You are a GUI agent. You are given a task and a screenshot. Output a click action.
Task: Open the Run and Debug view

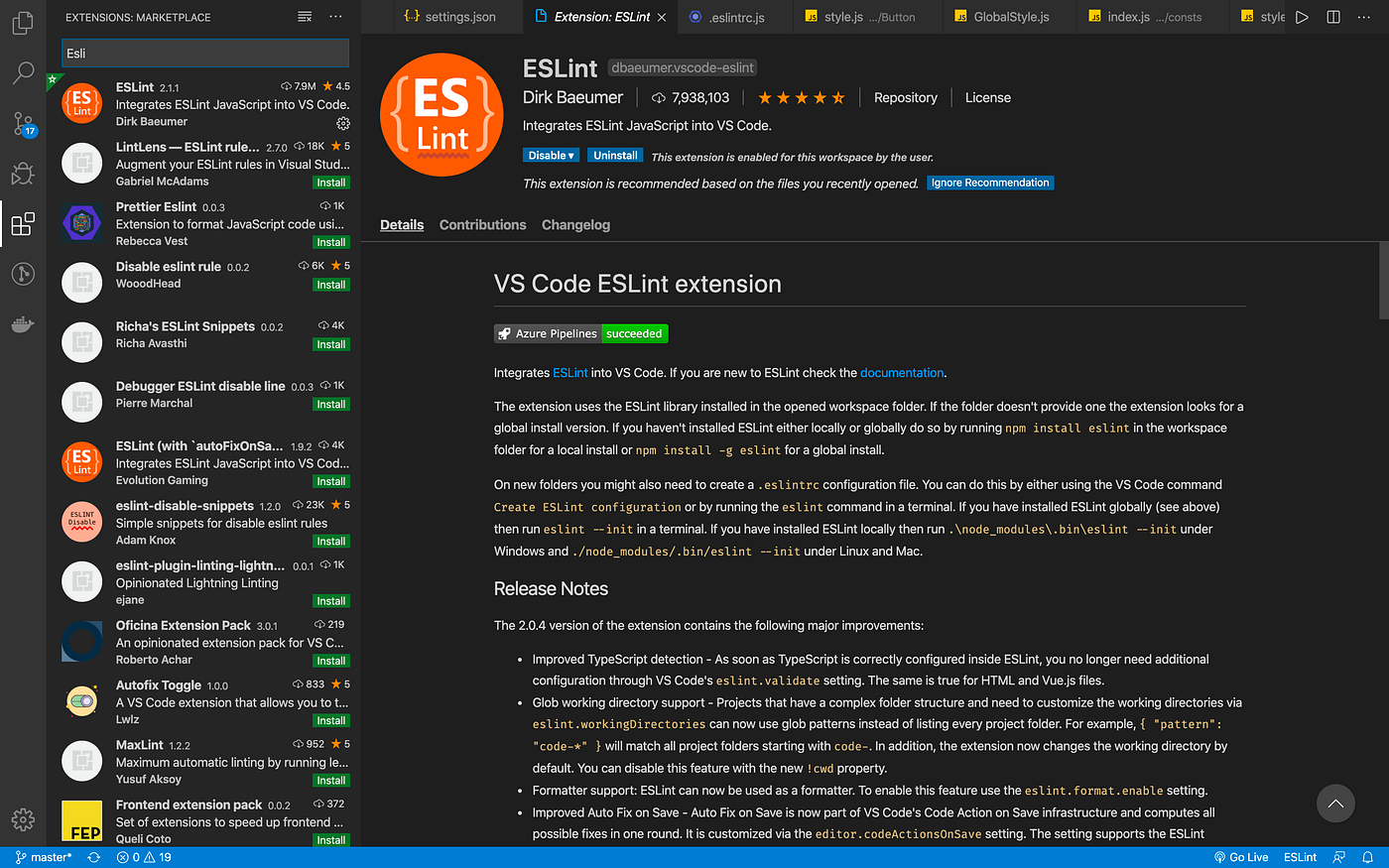click(x=23, y=174)
